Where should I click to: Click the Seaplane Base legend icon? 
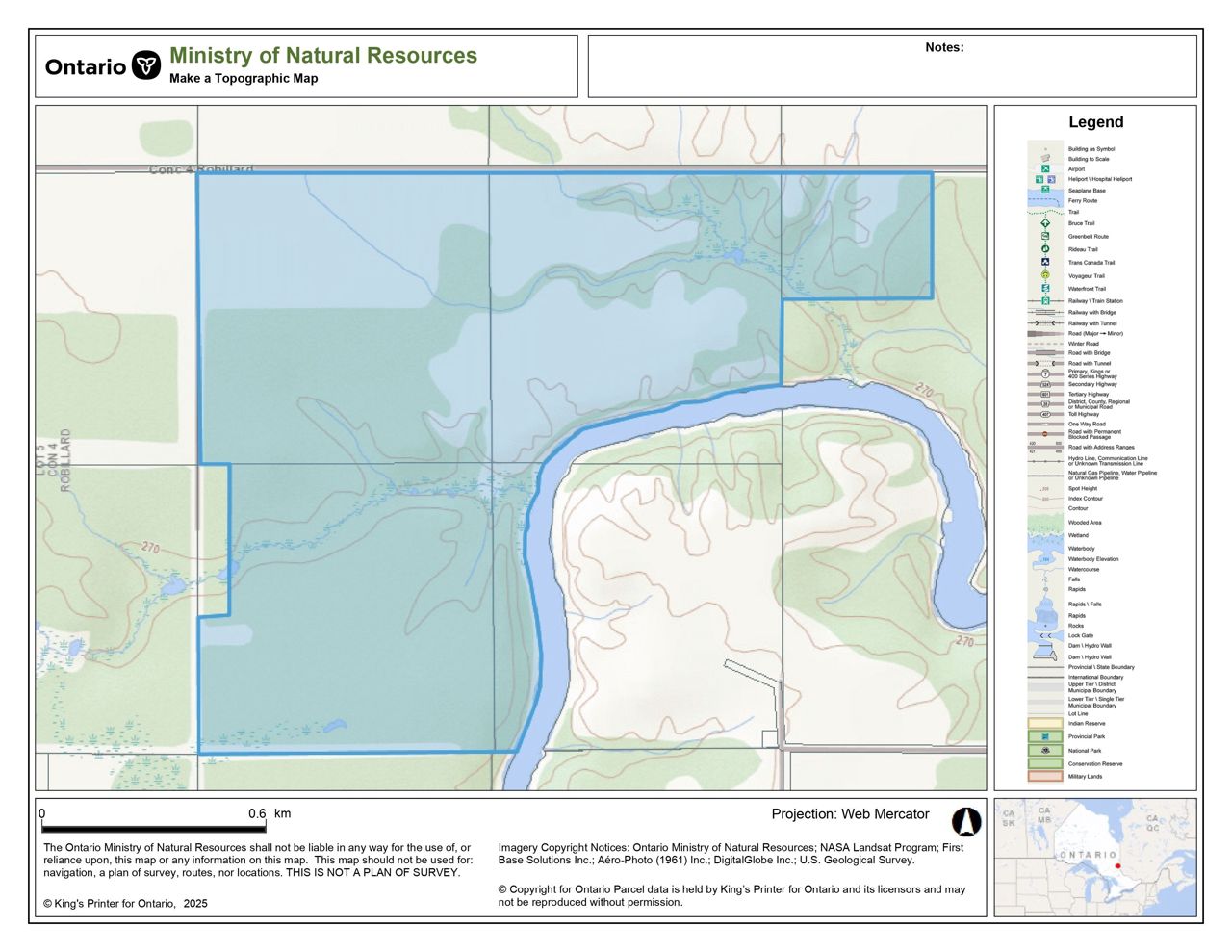point(1045,190)
